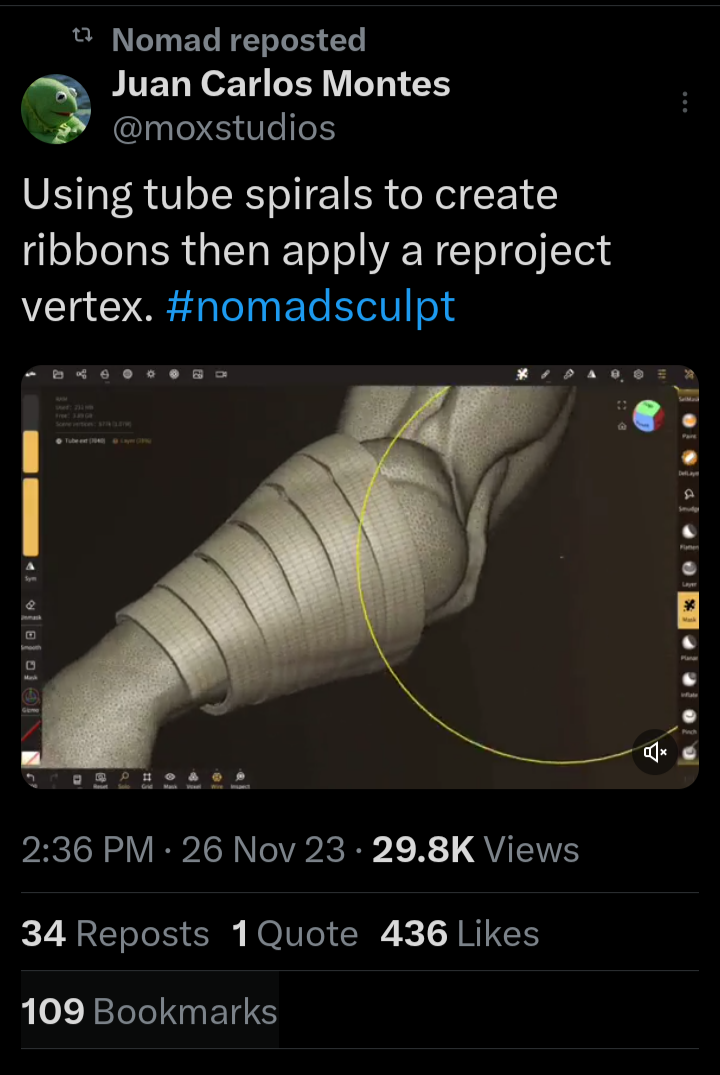Click the upper yellow brush slider
The width and height of the screenshot is (720, 1075).
click(x=30, y=449)
